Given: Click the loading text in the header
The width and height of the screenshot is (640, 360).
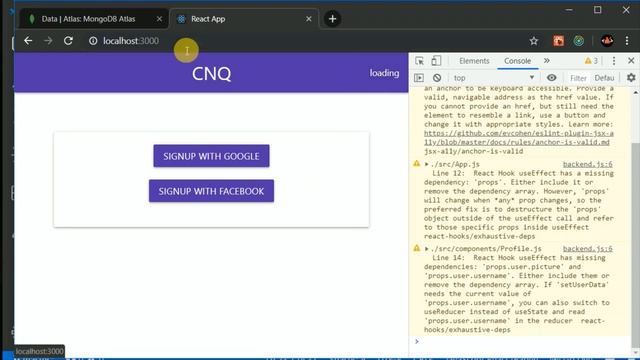Looking at the screenshot, I should coord(384,73).
